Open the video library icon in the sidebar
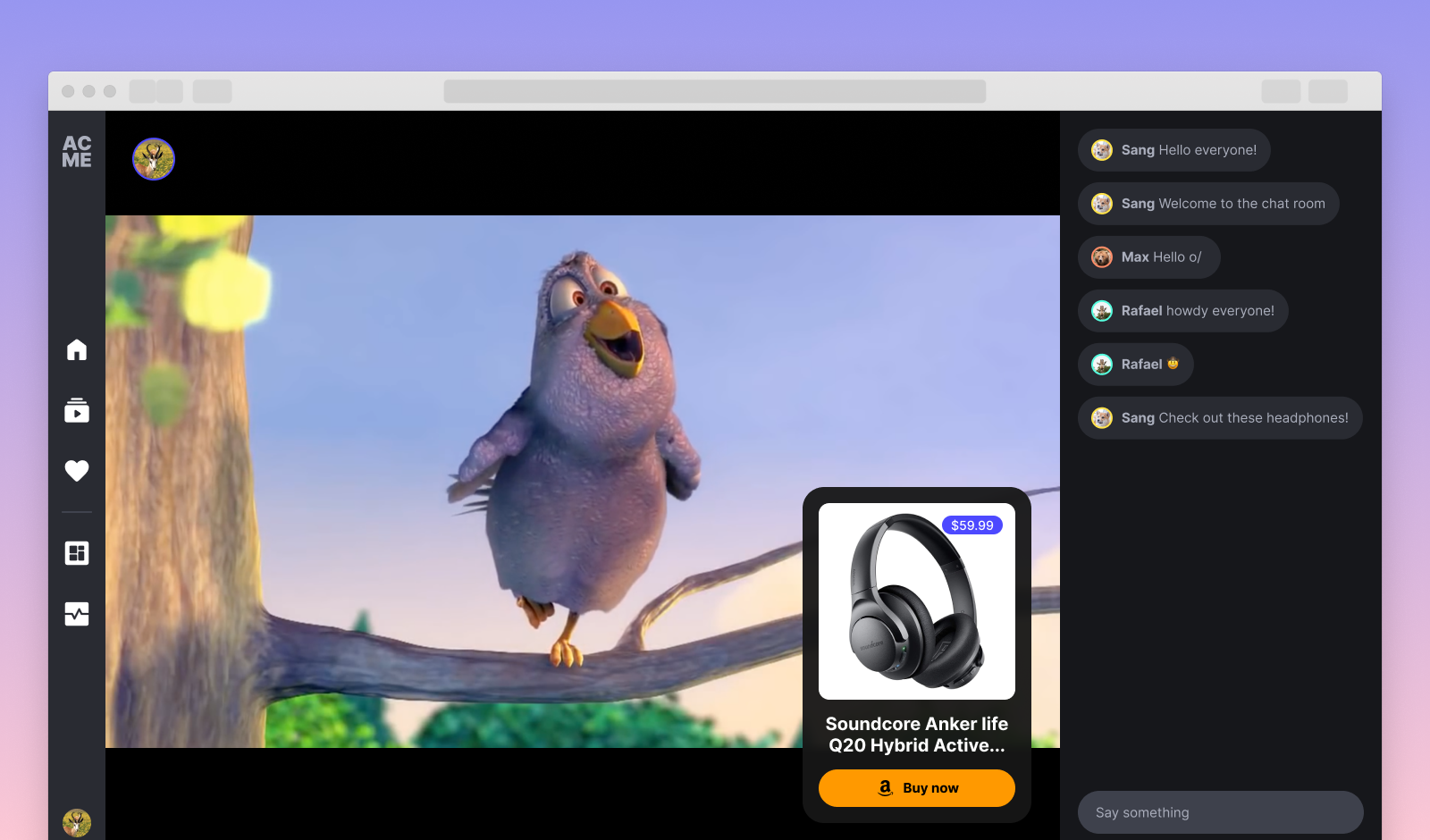The image size is (1430, 840). click(77, 410)
